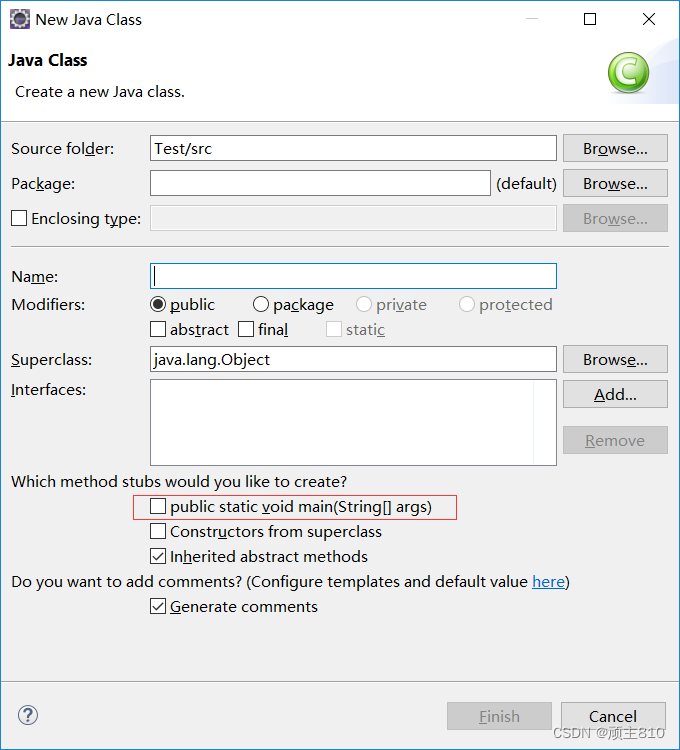The height and width of the screenshot is (750, 680).
Task: Click the '(default)' package label
Action: click(526, 184)
